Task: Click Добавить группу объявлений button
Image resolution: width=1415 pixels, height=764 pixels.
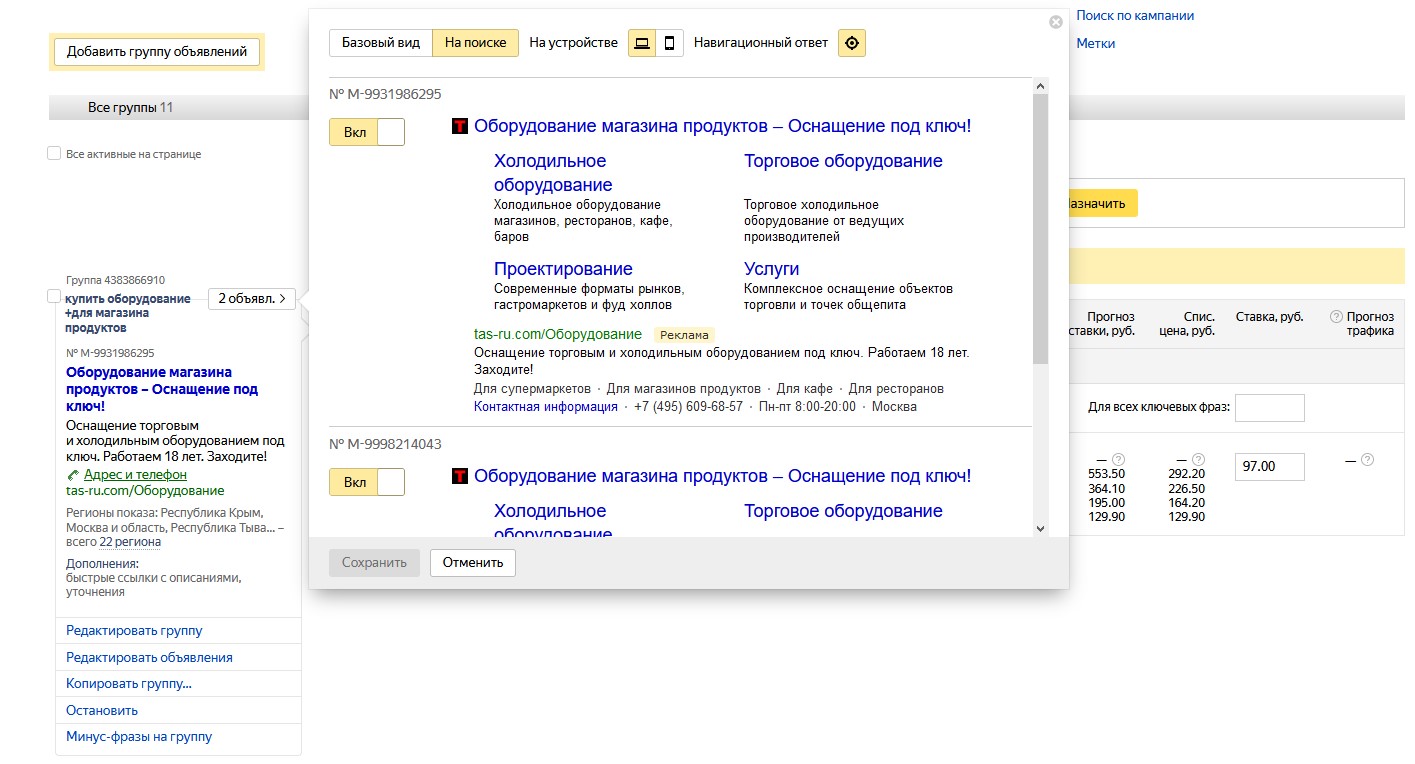Action: click(157, 52)
